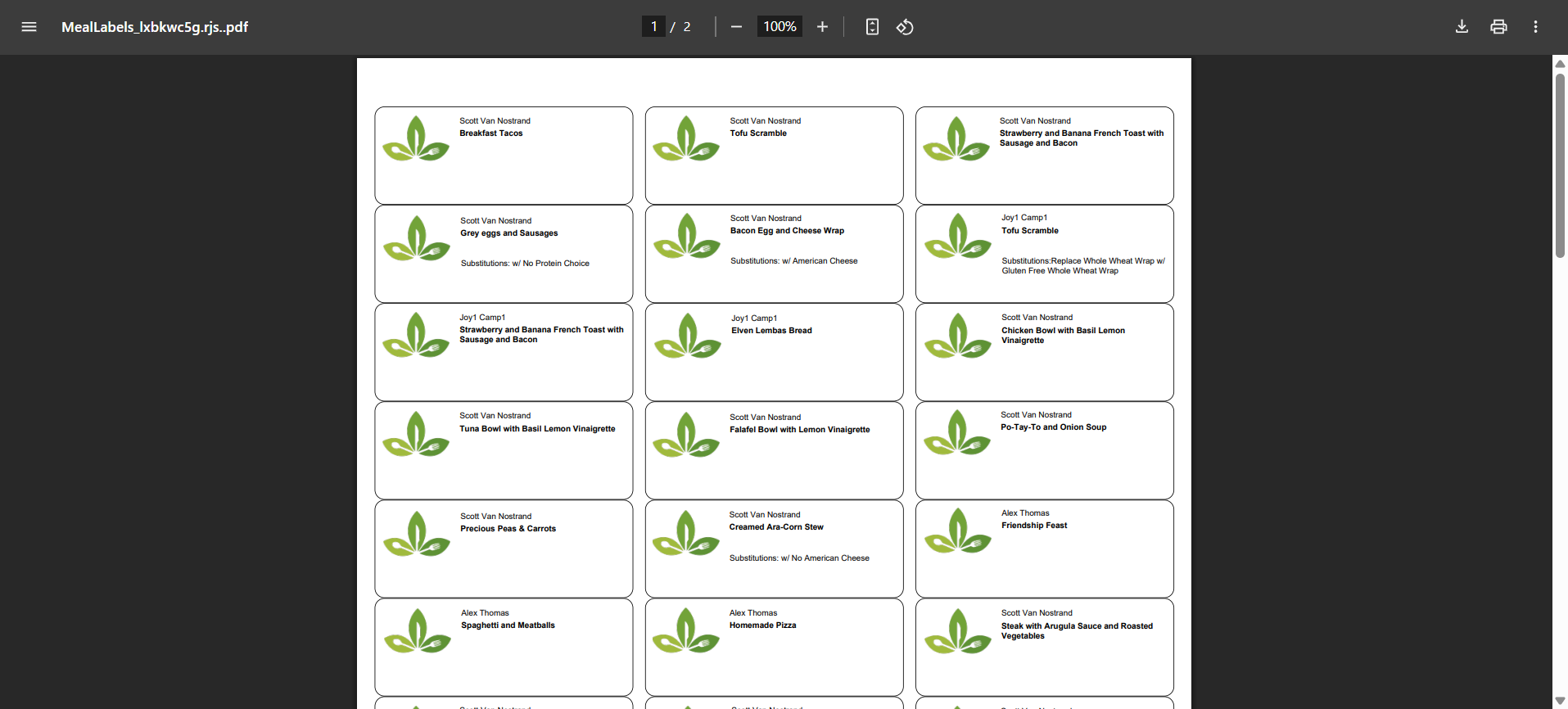This screenshot has width=1568, height=709.
Task: Click the scrollbar up arrow
Action: (x=1560, y=63)
